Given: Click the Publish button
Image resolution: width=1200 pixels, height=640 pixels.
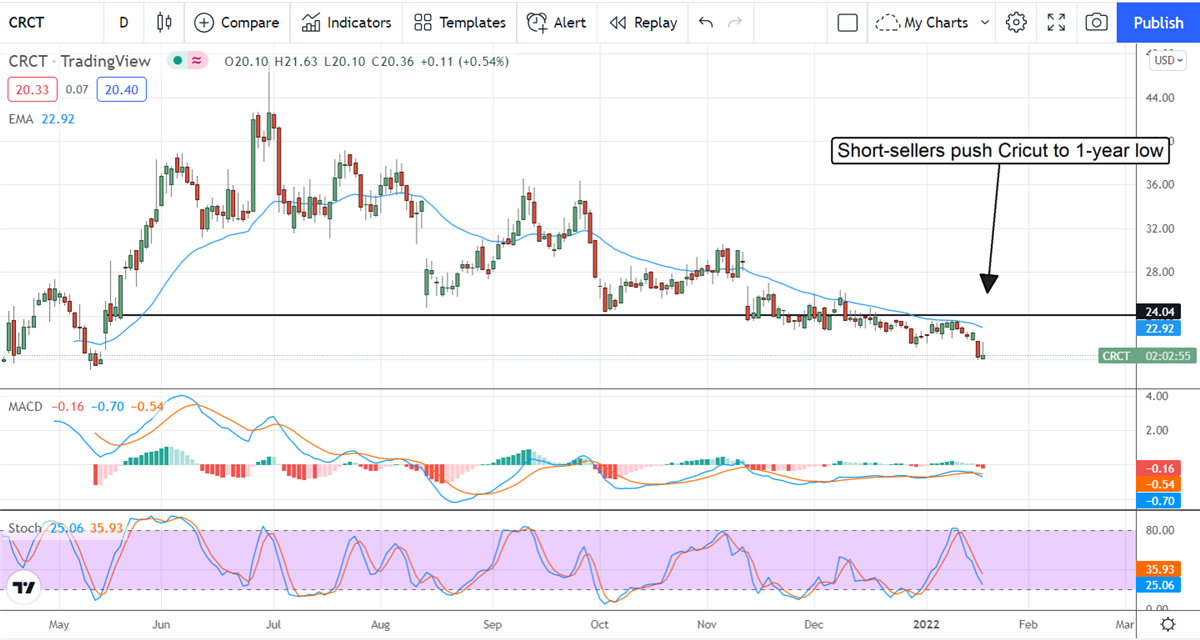Looking at the screenshot, I should [1158, 22].
